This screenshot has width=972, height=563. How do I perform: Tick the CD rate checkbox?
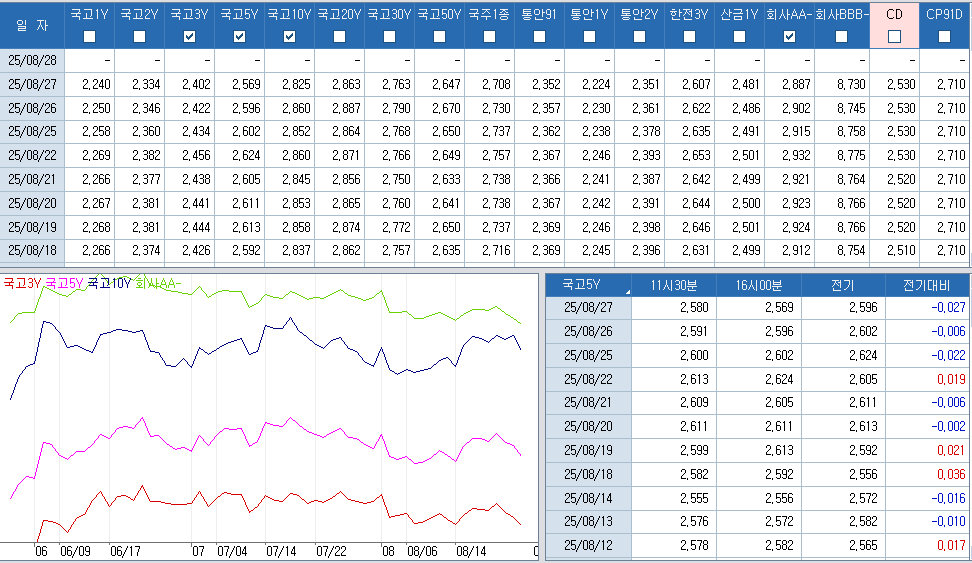pos(894,37)
